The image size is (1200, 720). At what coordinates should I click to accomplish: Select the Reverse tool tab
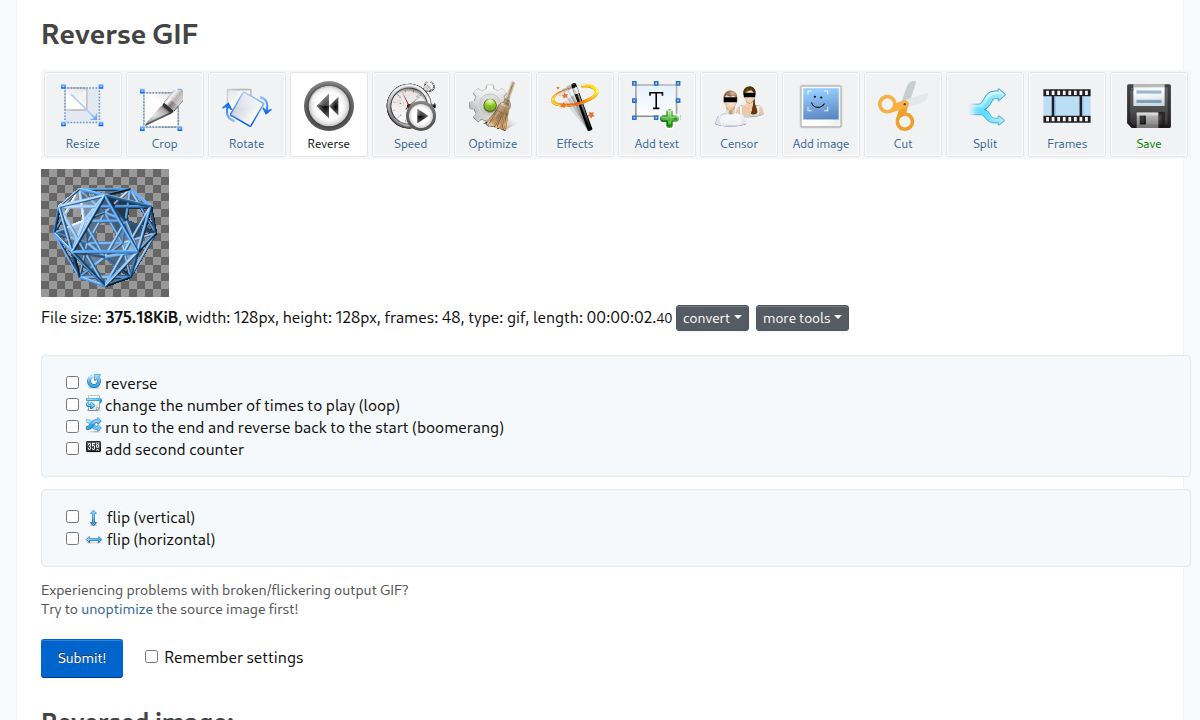[x=329, y=114]
